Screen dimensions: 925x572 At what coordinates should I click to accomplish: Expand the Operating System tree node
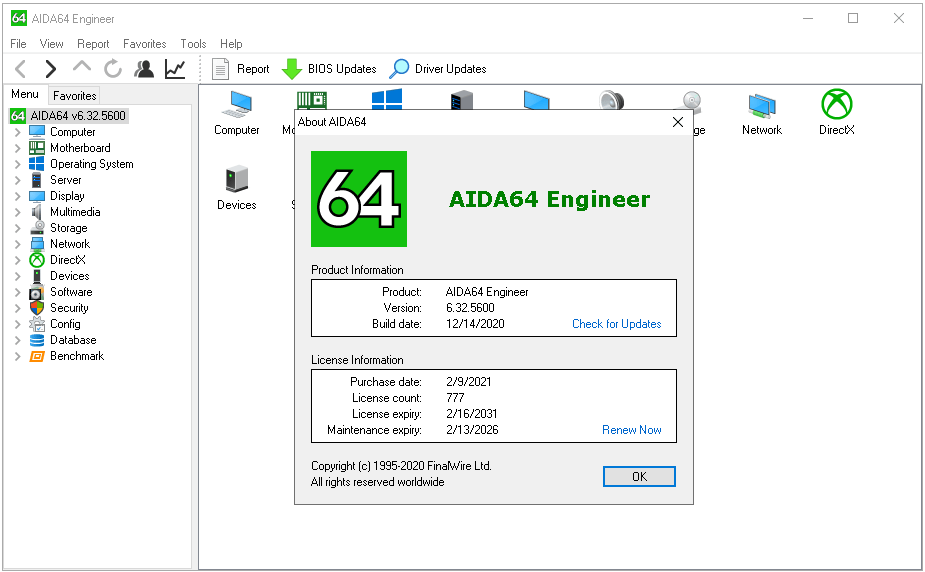point(17,164)
